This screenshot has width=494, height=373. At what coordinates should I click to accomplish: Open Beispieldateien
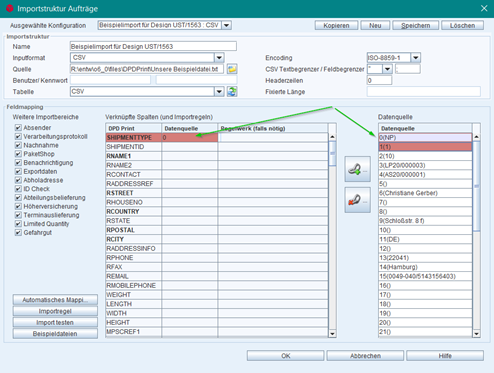point(55,334)
